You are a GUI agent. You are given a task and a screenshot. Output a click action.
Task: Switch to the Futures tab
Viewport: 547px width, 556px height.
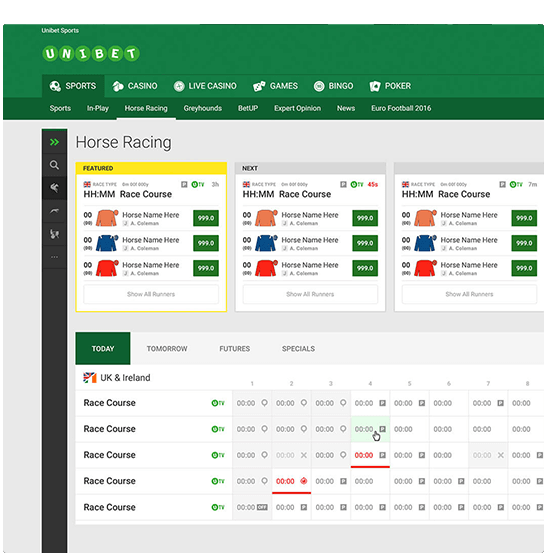[234, 349]
